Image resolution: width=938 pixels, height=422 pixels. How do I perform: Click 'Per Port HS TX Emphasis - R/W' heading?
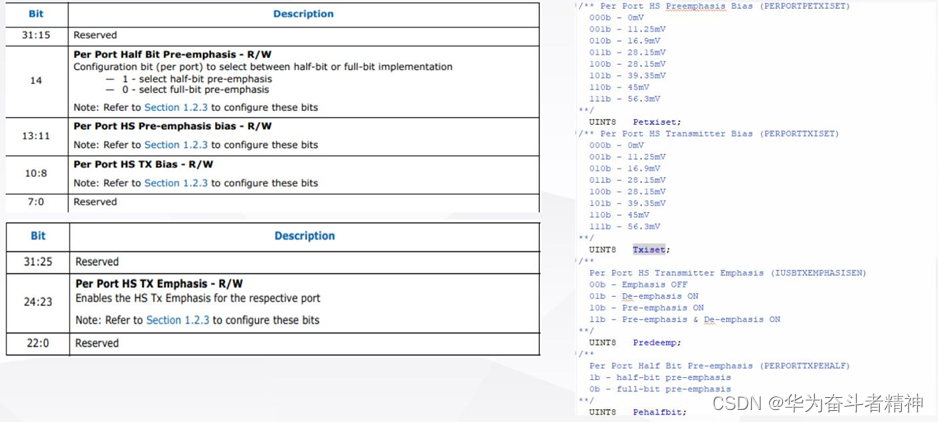[x=159, y=284]
